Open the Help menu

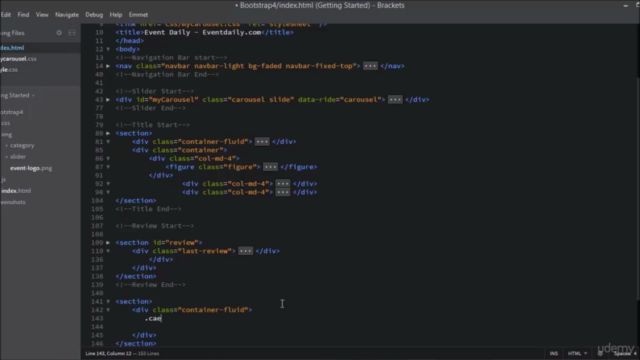[x=116, y=15]
